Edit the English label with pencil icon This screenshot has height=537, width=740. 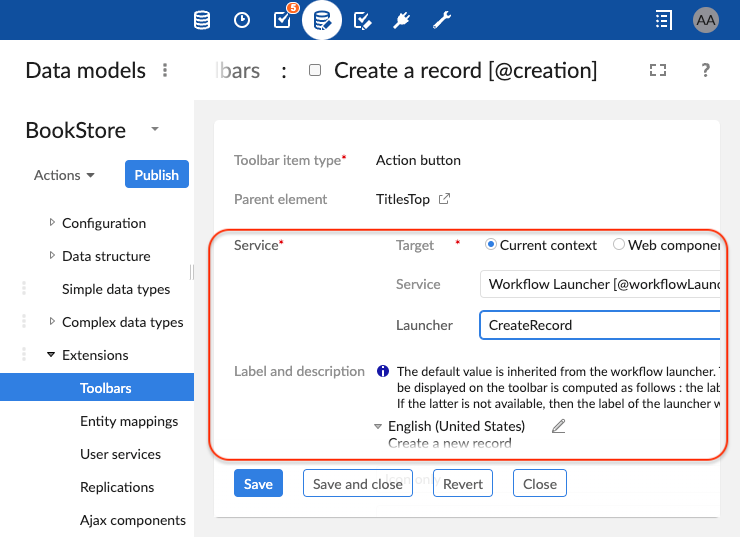(x=559, y=427)
